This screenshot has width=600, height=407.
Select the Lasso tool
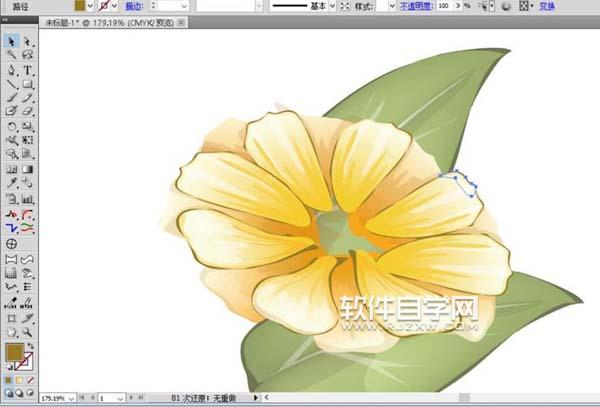[x=27, y=56]
